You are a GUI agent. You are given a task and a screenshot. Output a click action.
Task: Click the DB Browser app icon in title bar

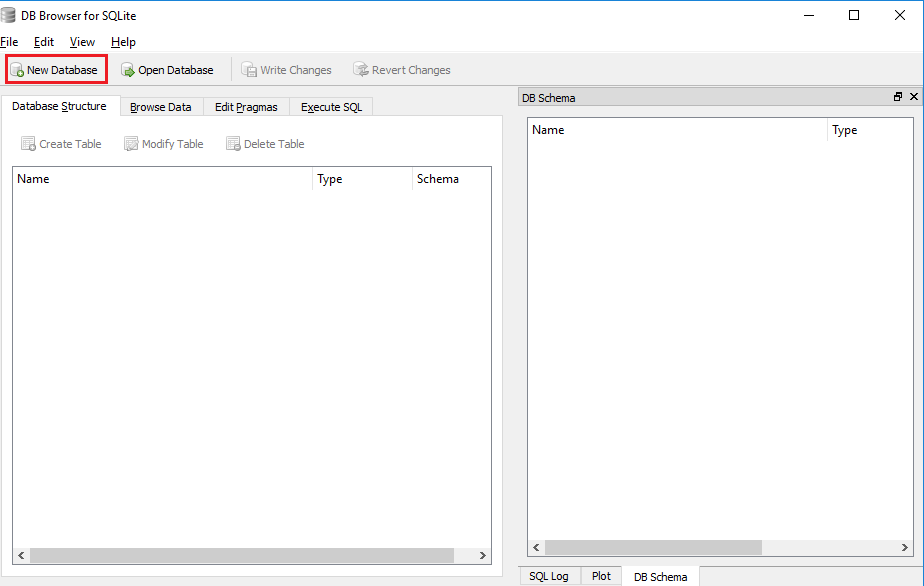tap(8, 15)
